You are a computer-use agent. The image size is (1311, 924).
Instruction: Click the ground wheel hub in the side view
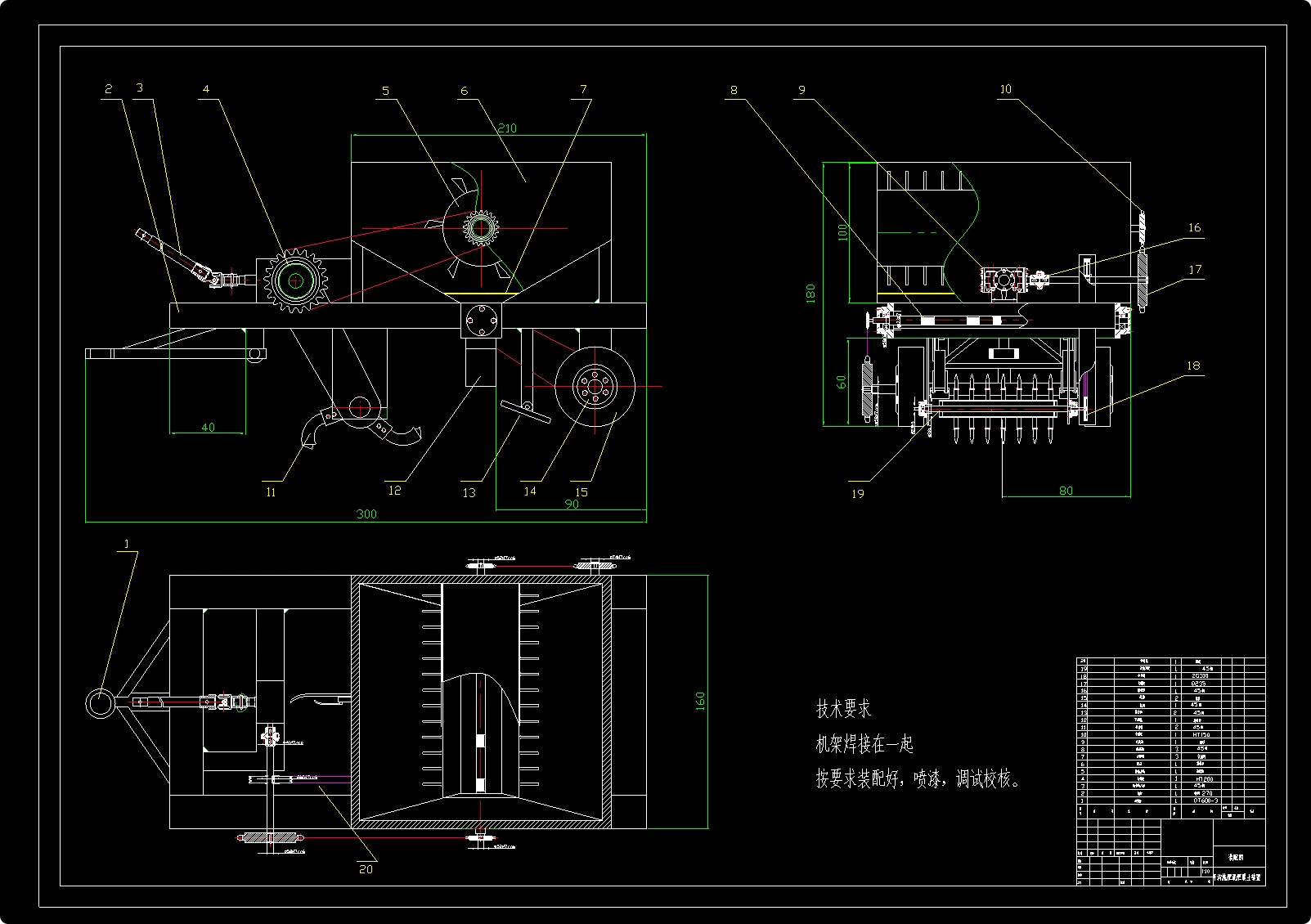coord(595,385)
